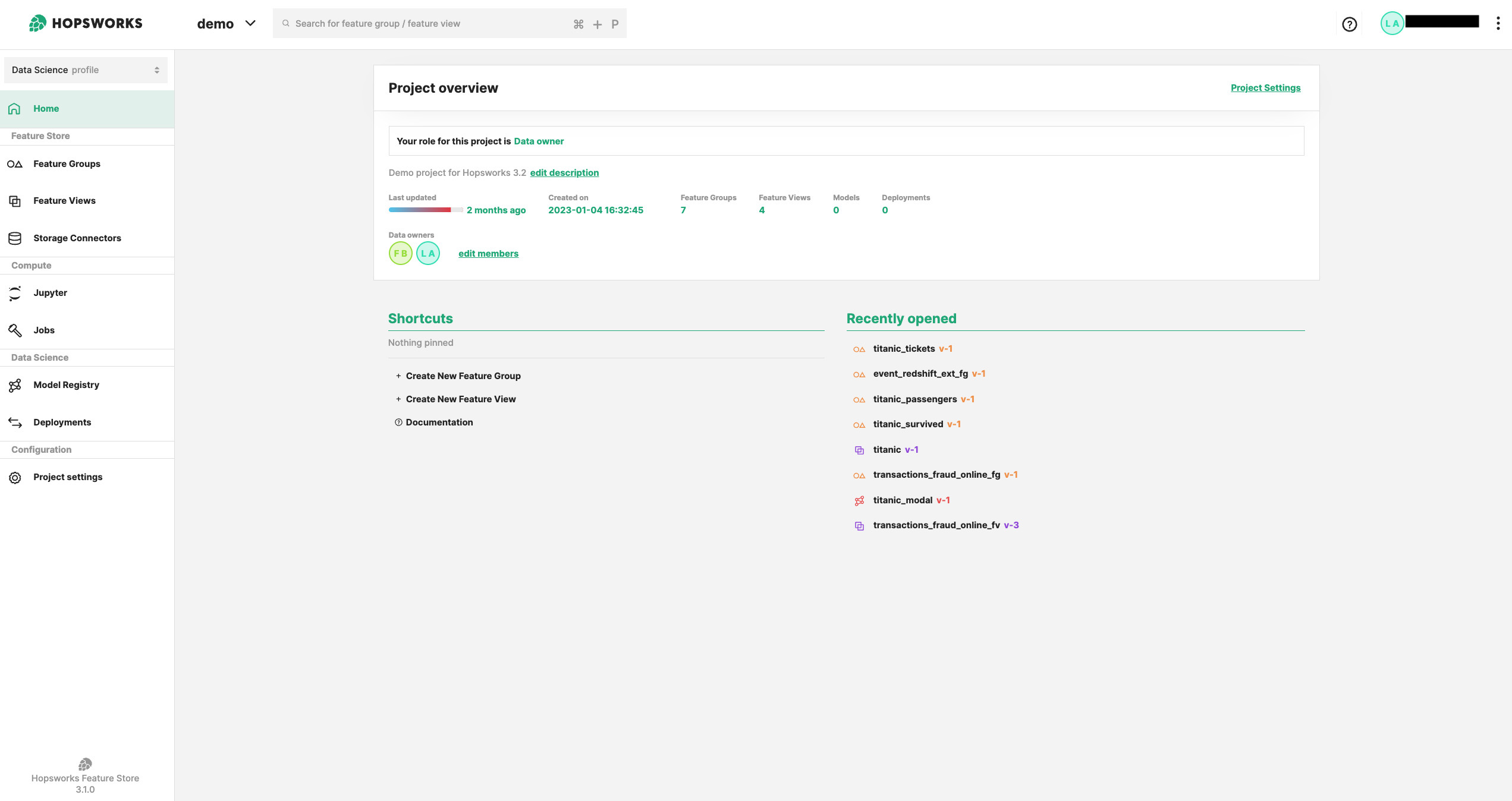Image resolution: width=1512 pixels, height=801 pixels.
Task: Select Feature Views from the sidebar
Action: coord(64,200)
